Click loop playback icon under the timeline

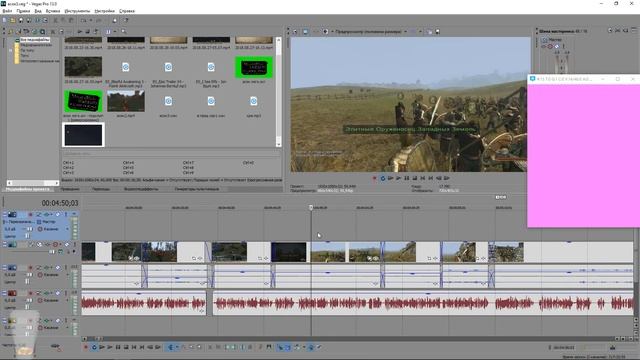94,347
